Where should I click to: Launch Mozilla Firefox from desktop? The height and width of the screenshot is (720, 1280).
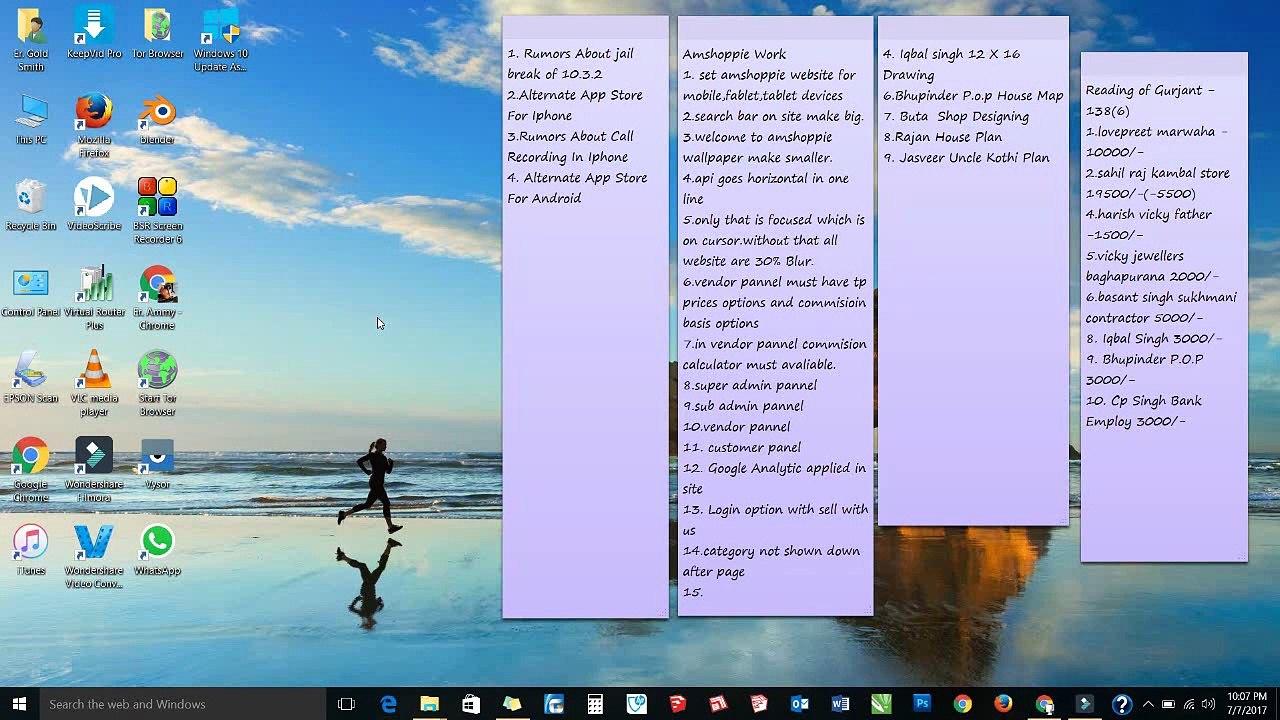point(94,126)
